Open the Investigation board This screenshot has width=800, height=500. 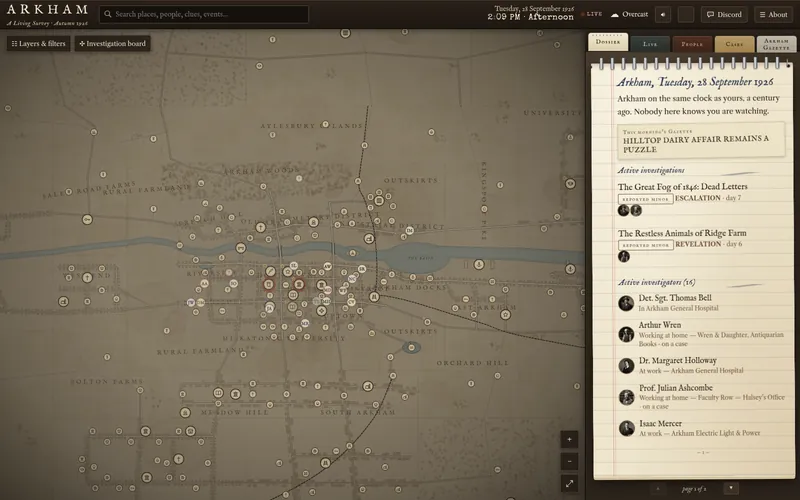[112, 43]
